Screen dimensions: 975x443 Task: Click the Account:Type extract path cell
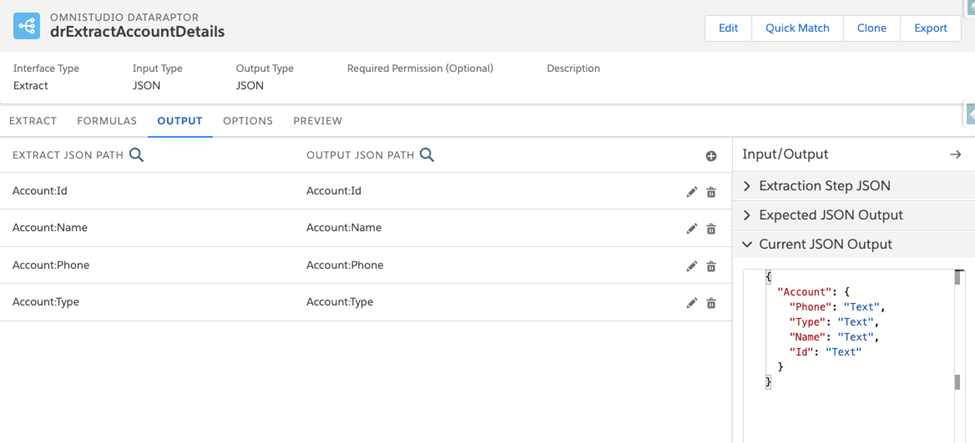46,302
